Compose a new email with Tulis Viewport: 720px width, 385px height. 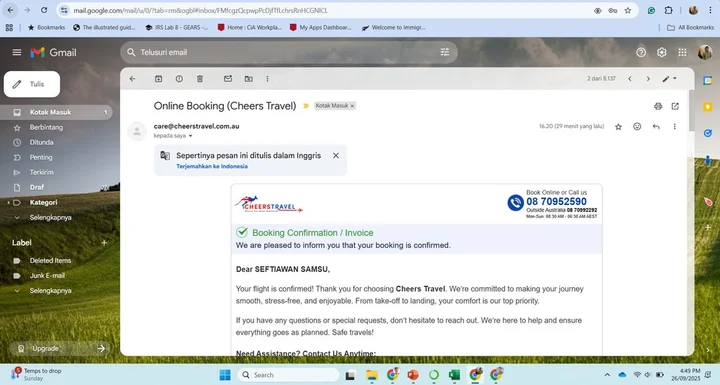click(x=32, y=84)
